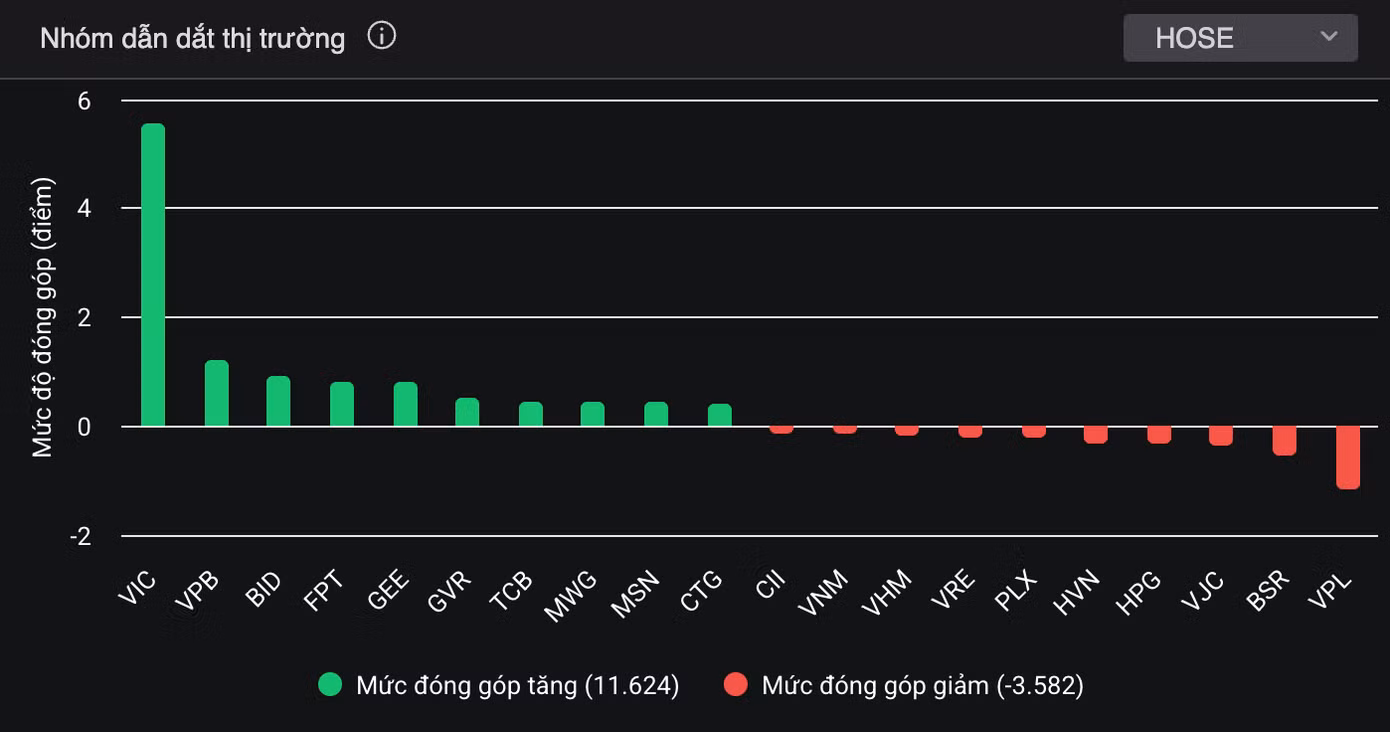Click the MWG ticker label

(x=571, y=596)
